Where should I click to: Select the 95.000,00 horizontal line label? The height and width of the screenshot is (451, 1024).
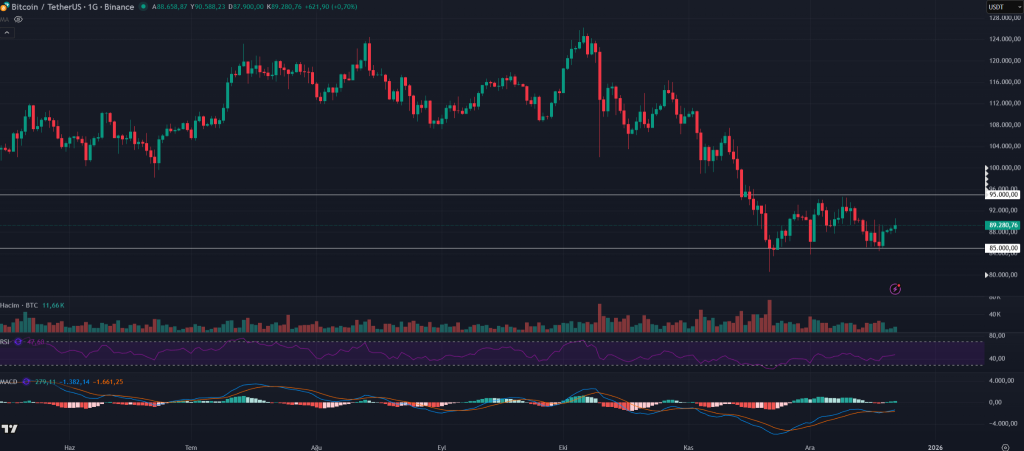[x=1004, y=194]
